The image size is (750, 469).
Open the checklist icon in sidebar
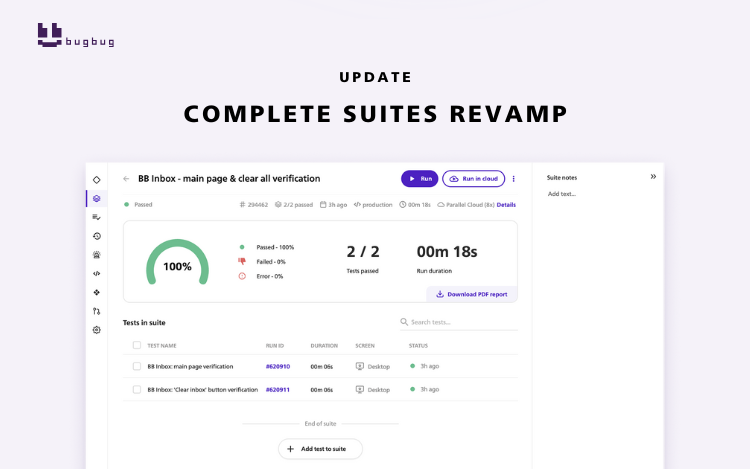point(96,217)
